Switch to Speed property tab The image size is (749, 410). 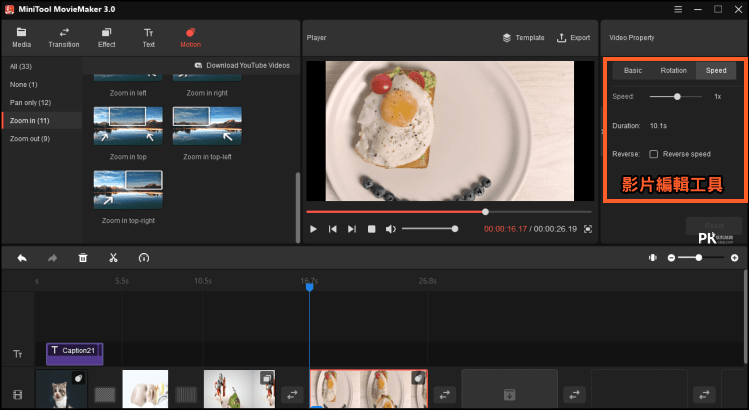(x=716, y=70)
